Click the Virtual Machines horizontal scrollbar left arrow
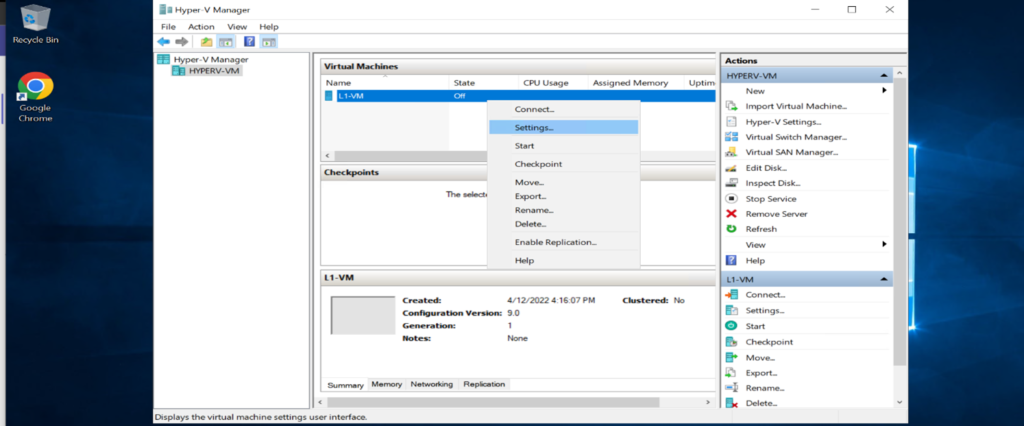The image size is (1024, 426). (x=327, y=156)
